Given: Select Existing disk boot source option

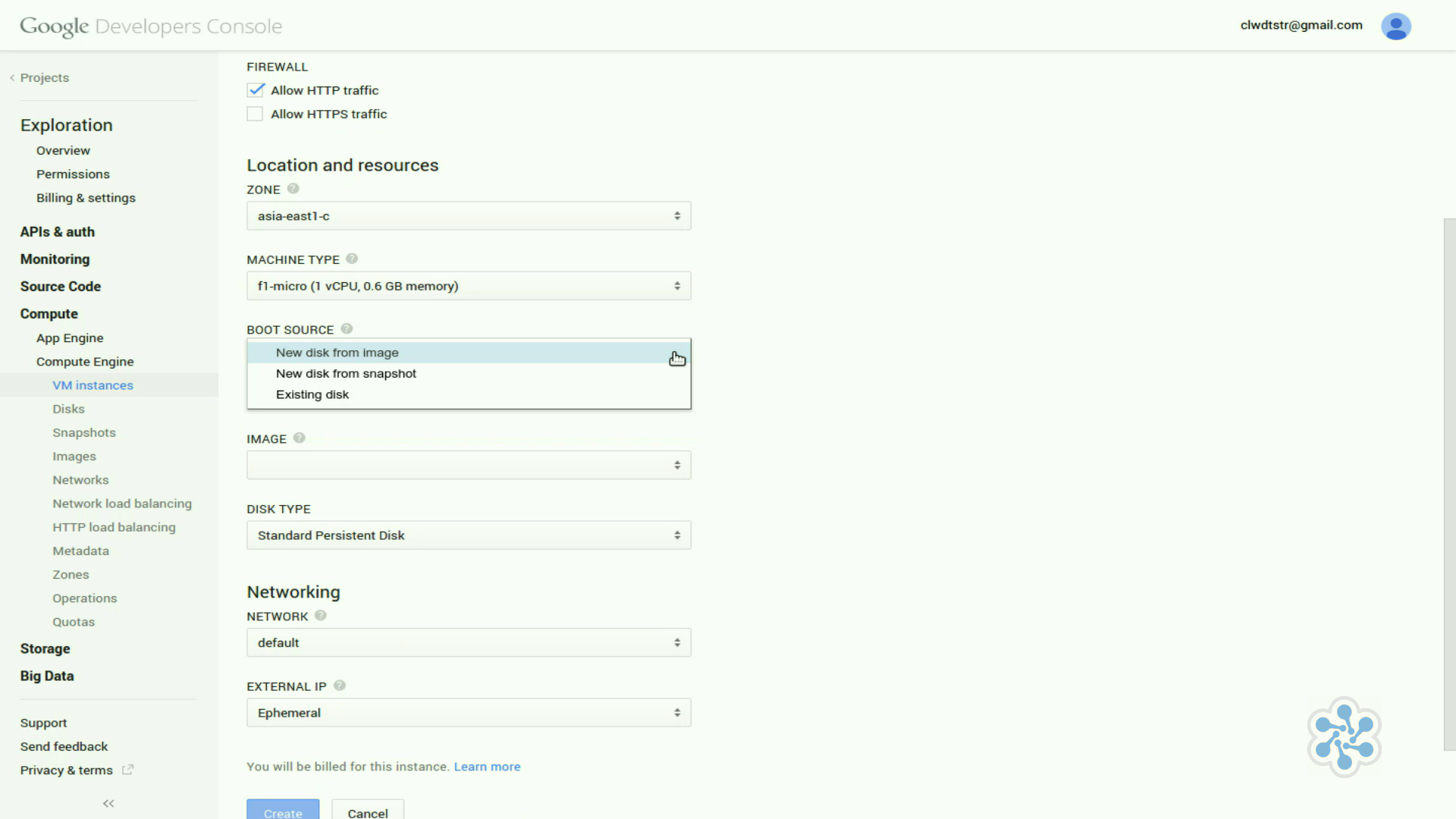Looking at the screenshot, I should click(x=312, y=394).
